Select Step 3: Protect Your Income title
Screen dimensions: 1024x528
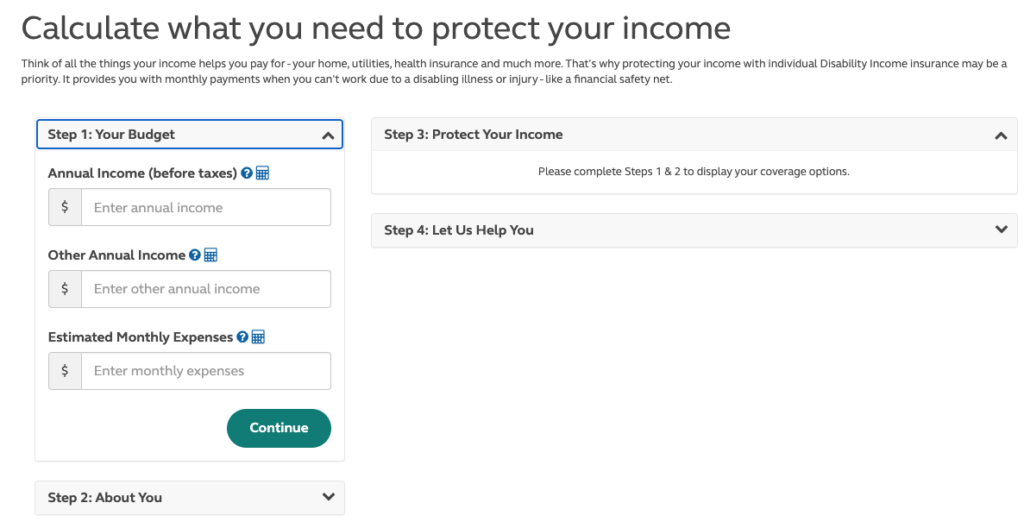(473, 135)
